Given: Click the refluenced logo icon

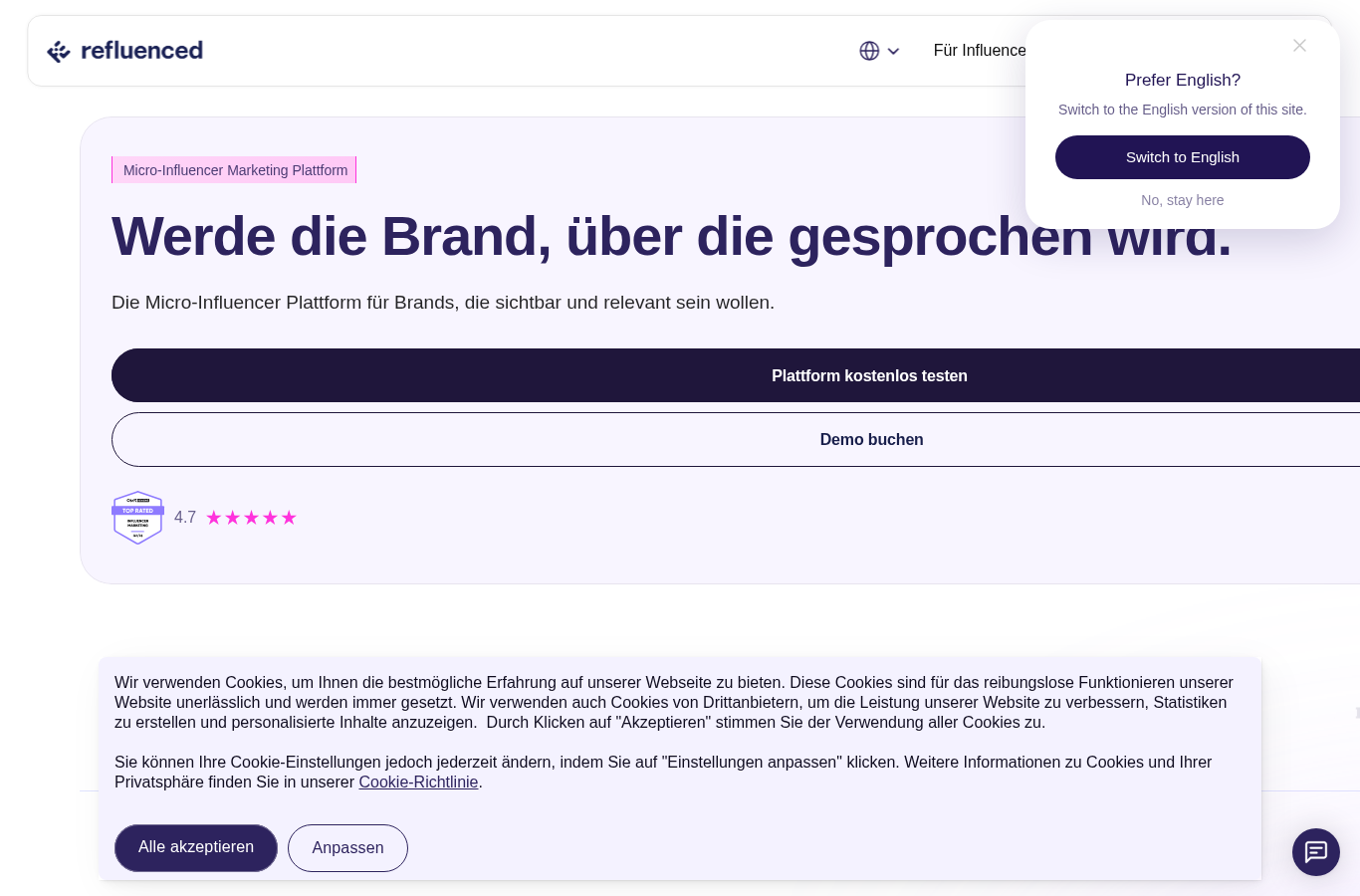Looking at the screenshot, I should pos(59,51).
